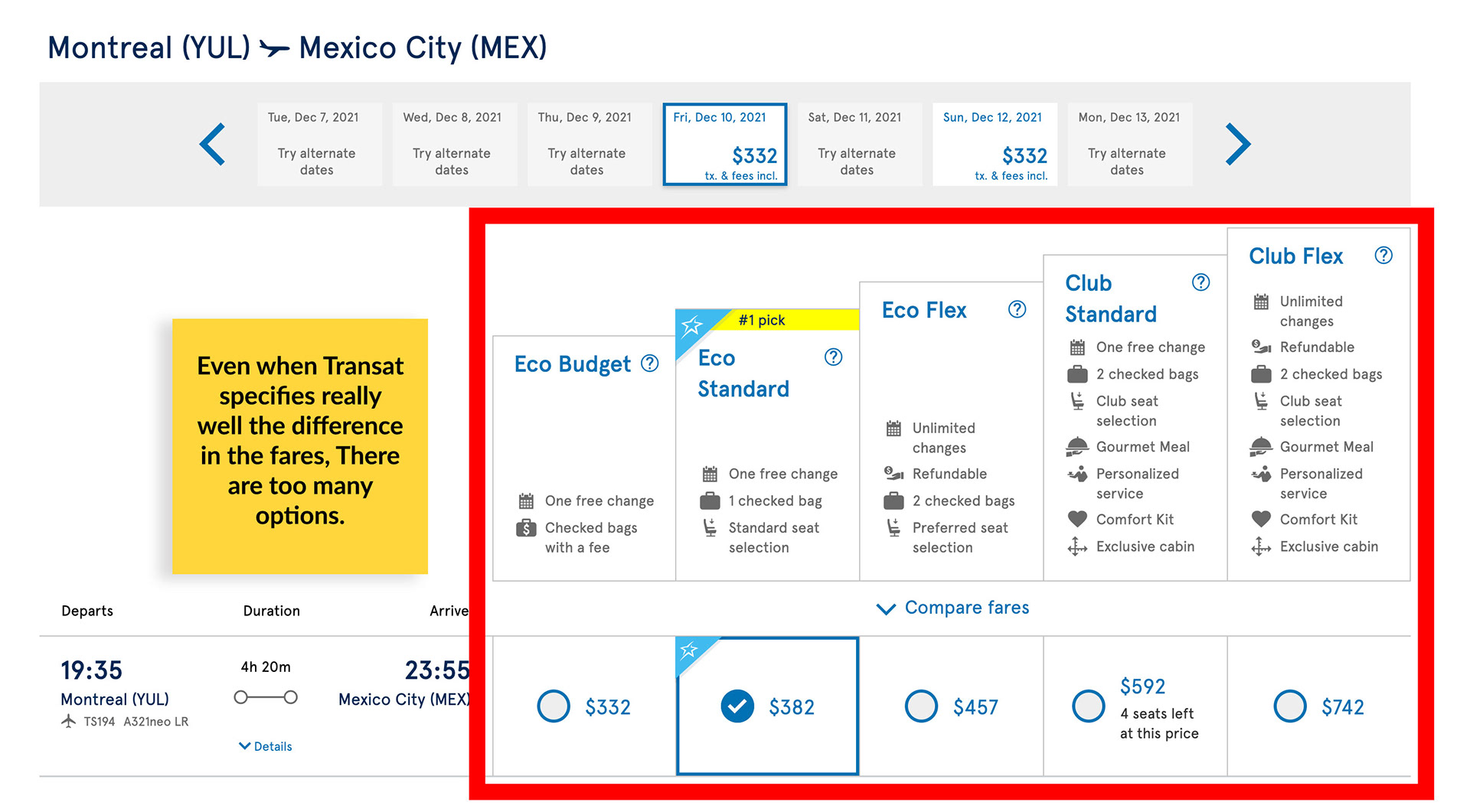Choose the $742 Club Flex fare radio
The height and width of the screenshot is (812, 1470).
coord(1289,706)
